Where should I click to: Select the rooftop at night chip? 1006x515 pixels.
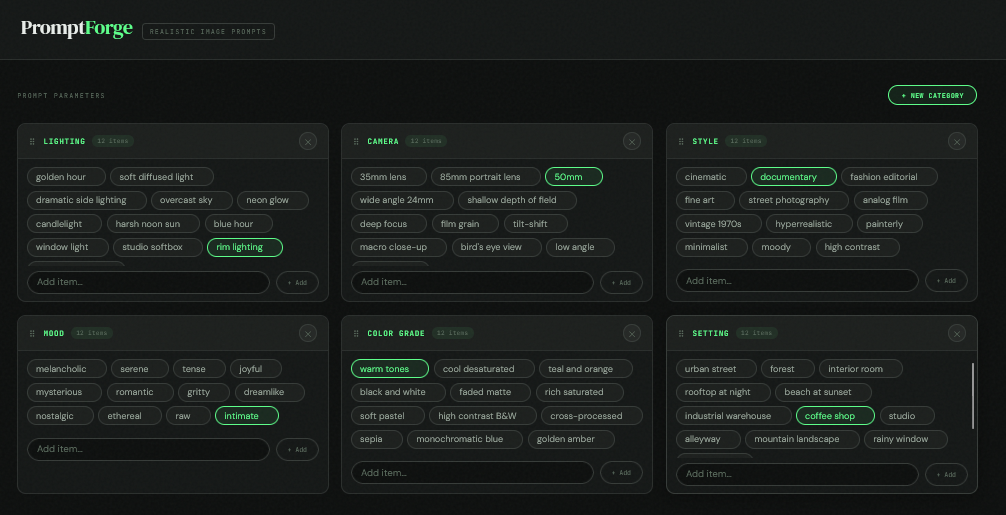pos(723,392)
